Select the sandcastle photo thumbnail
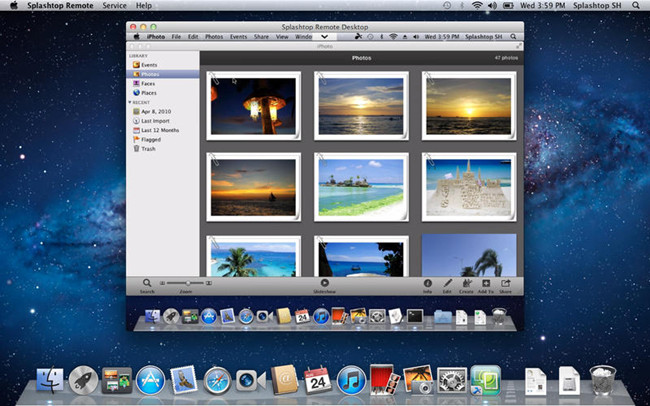Screen dimensions: 650x406 (469, 187)
